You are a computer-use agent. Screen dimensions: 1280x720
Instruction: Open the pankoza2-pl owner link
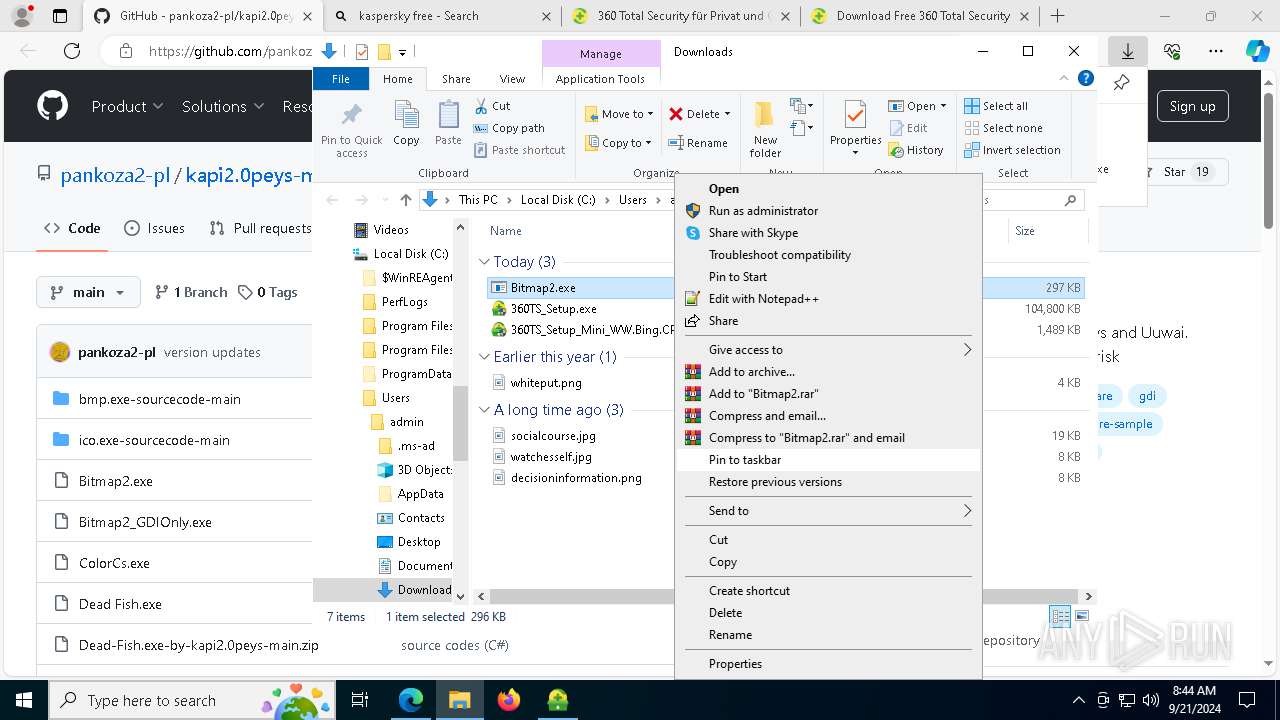(115, 175)
